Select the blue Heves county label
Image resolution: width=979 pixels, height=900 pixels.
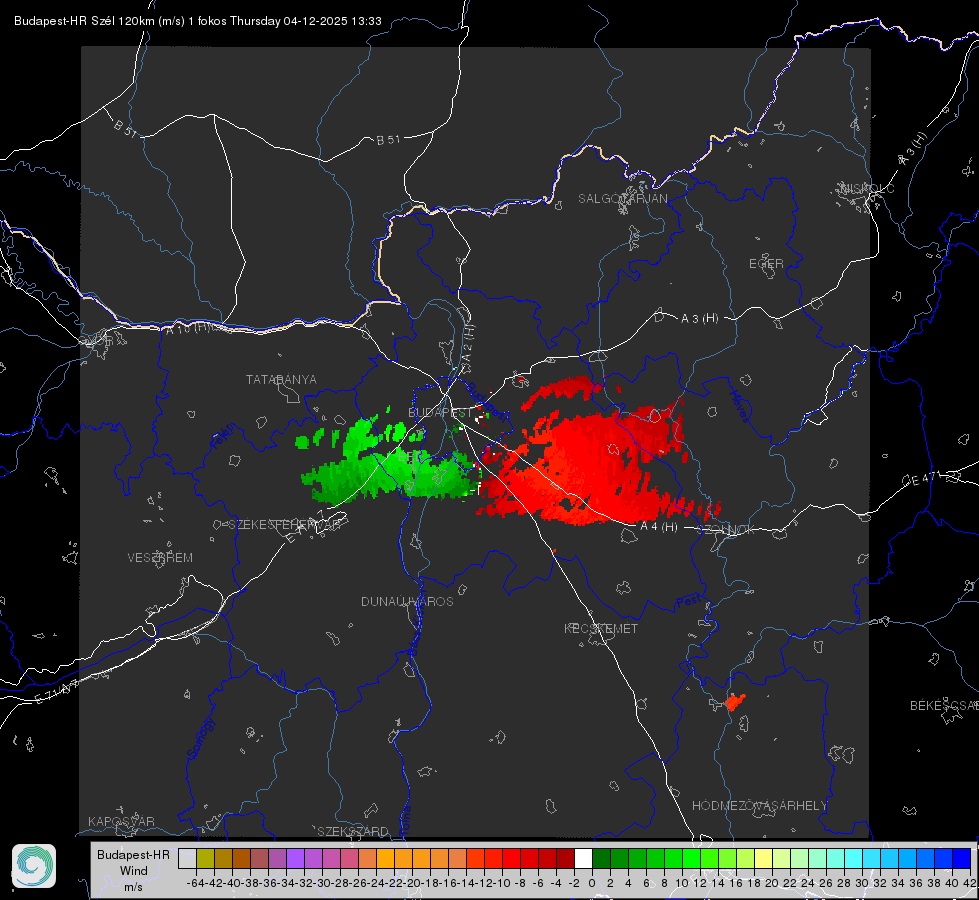click(739, 407)
